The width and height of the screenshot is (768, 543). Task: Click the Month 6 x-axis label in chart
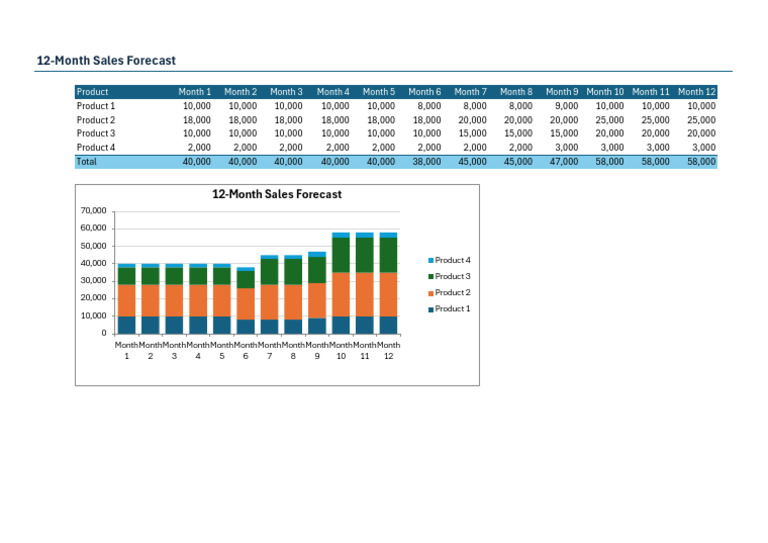(245, 351)
